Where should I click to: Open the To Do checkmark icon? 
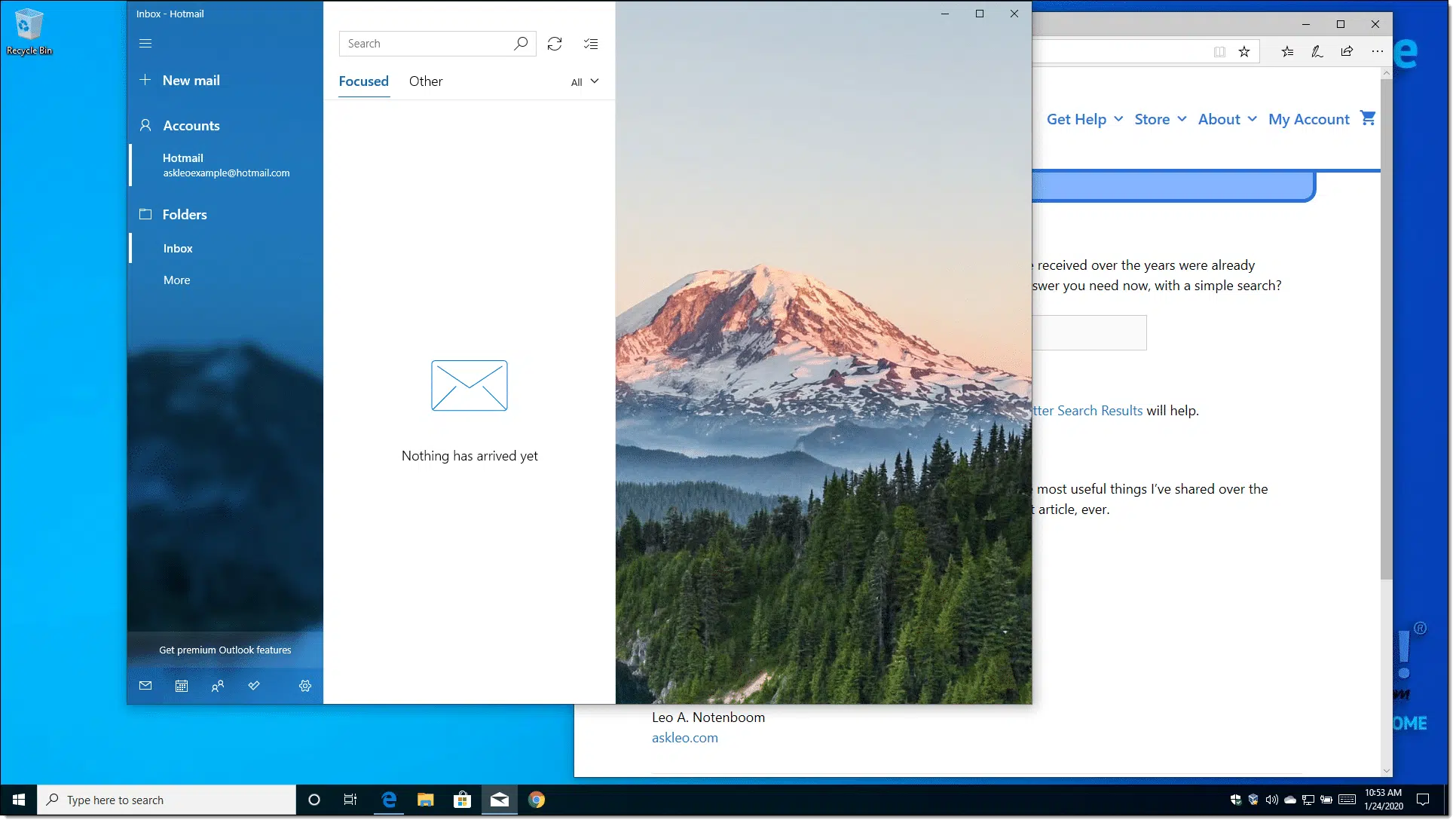pos(254,686)
